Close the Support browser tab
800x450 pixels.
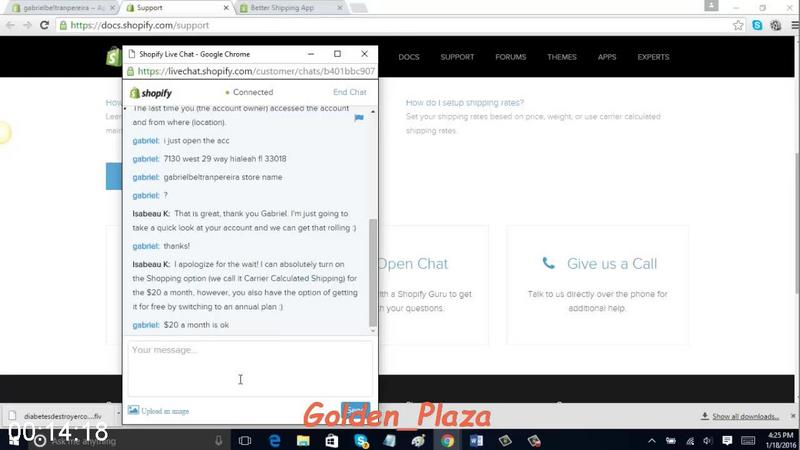(x=226, y=8)
